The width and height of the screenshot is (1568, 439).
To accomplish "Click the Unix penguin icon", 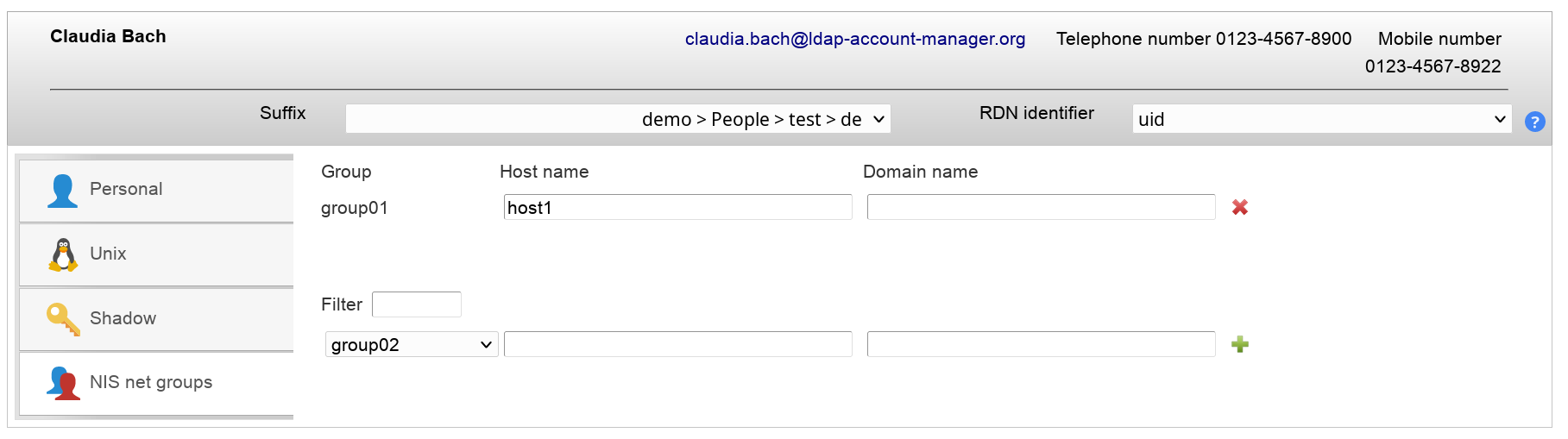I will click(63, 254).
